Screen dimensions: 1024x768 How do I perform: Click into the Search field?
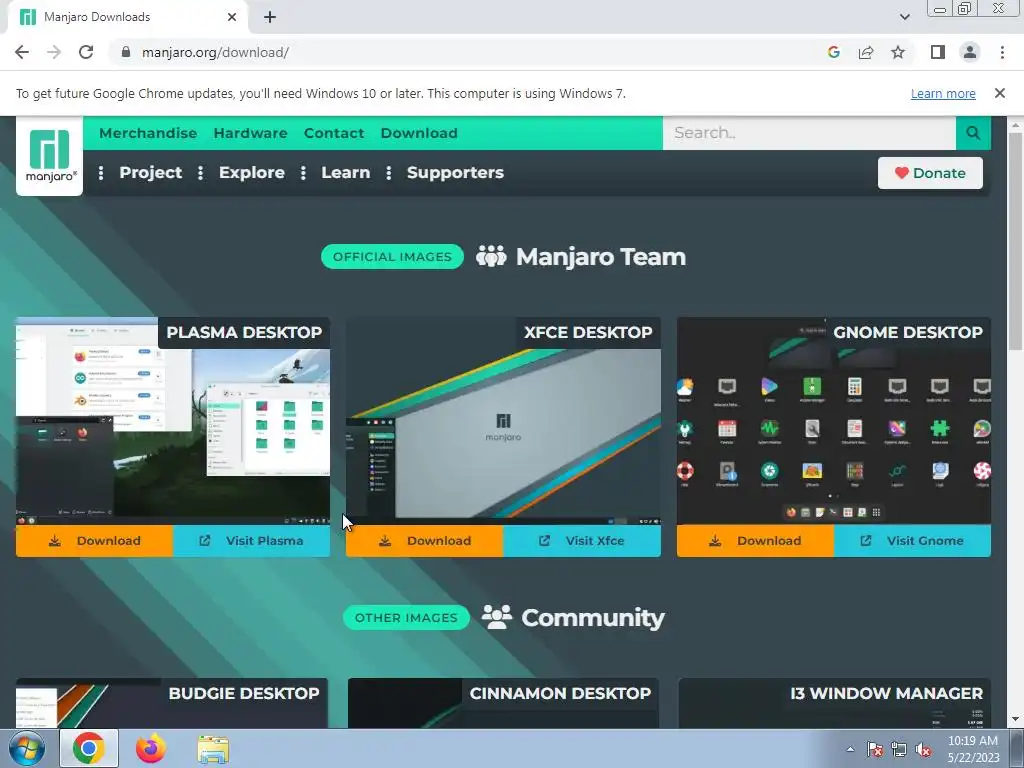(809, 133)
